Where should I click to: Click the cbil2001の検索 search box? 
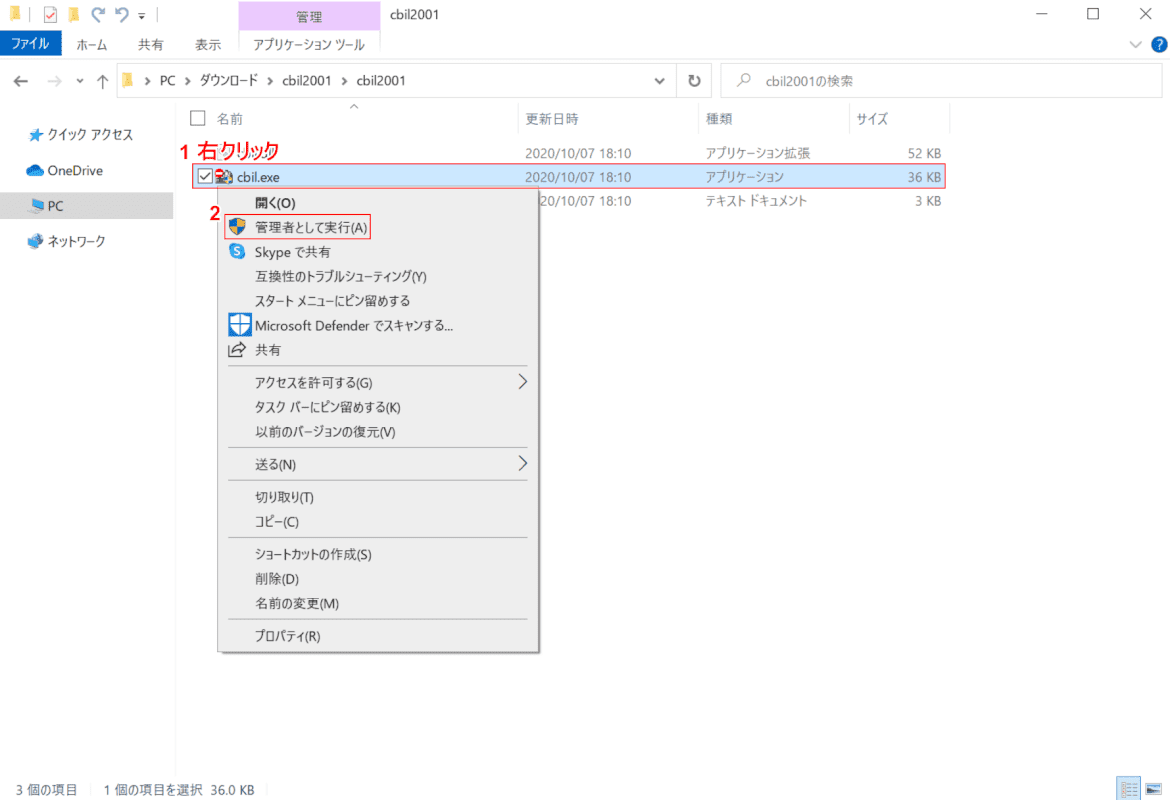click(942, 81)
